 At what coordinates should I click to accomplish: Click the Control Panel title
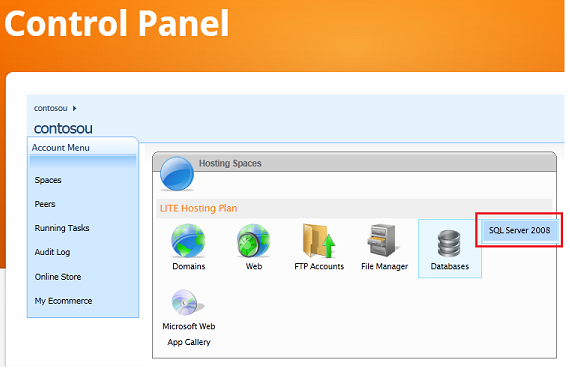[x=117, y=23]
